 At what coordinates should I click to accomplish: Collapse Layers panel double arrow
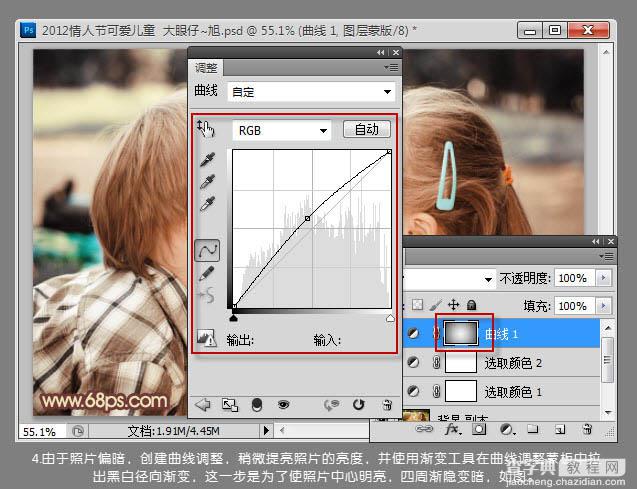pos(596,242)
